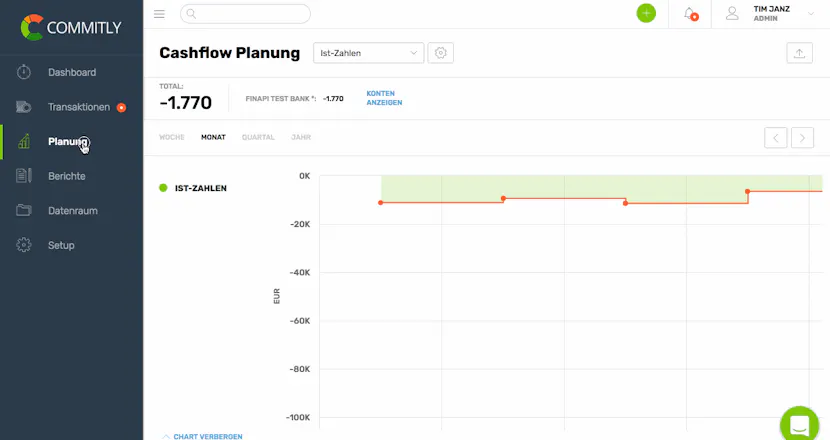
Task: Click Konten Anzeigen link
Action: click(384, 98)
